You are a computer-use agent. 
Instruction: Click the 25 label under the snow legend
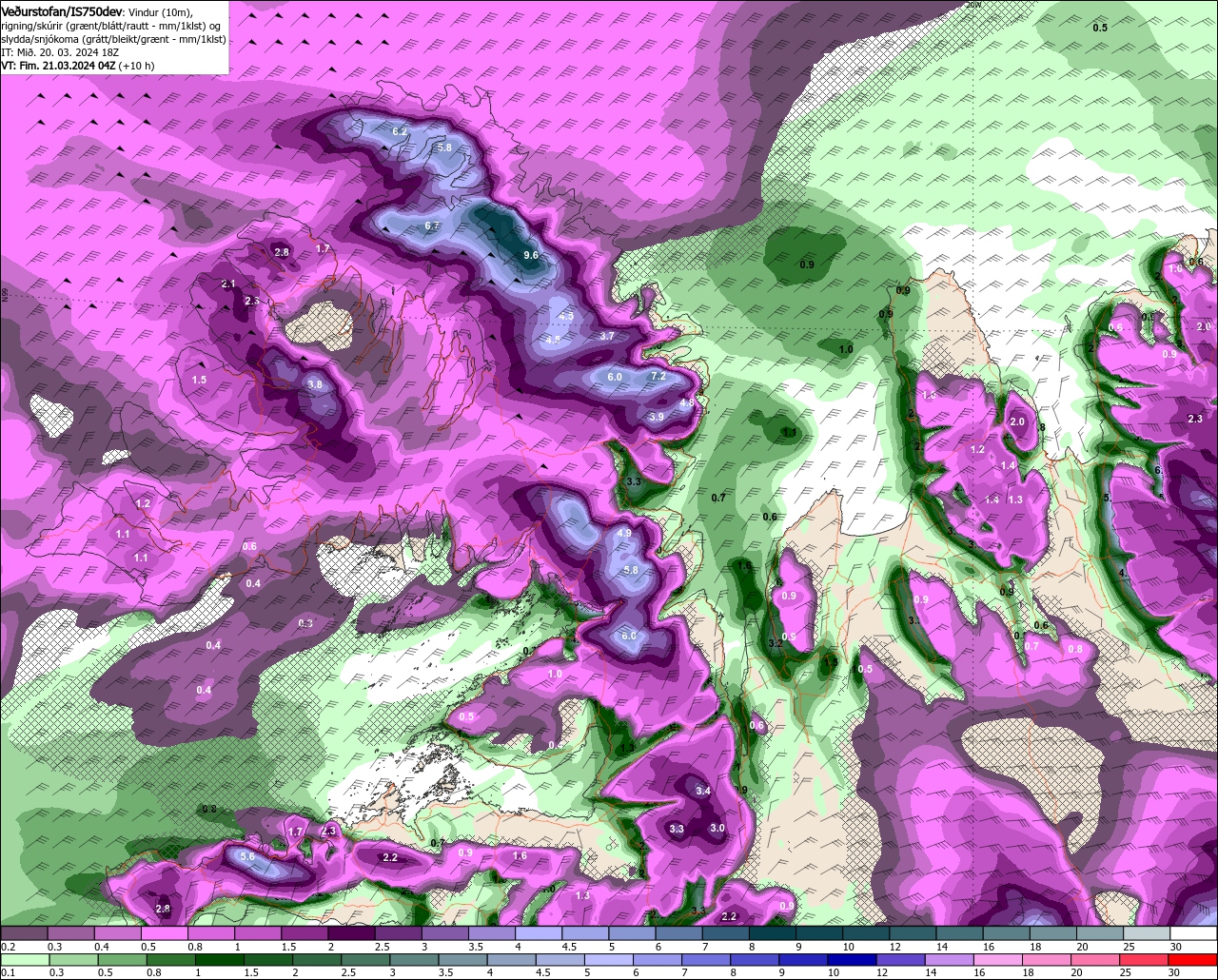click(1130, 948)
